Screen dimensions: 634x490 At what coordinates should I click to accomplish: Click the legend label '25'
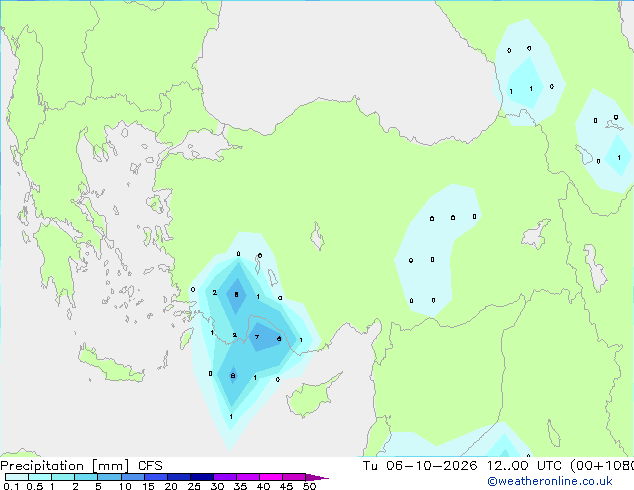coord(194,486)
